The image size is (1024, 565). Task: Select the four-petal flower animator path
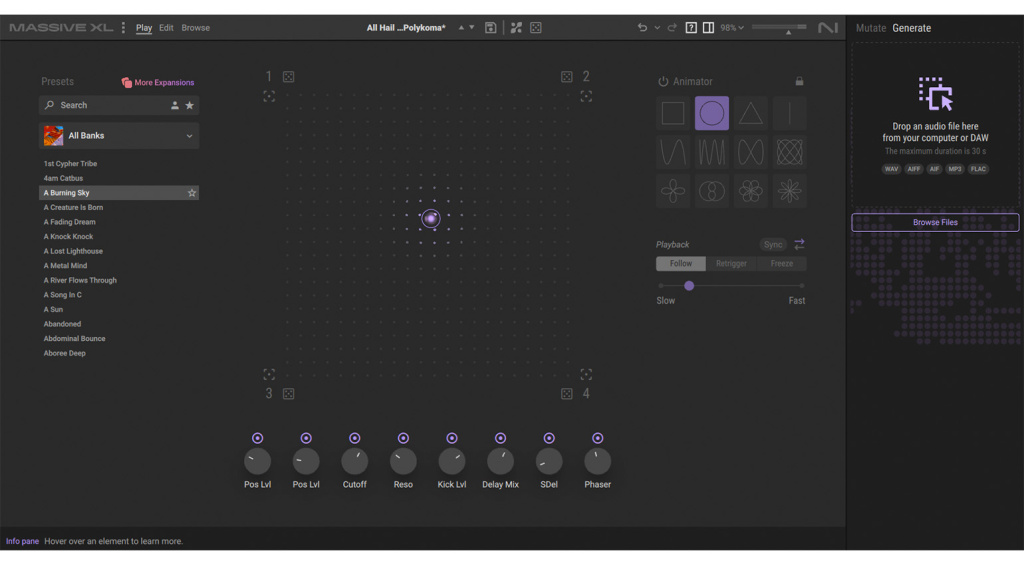673,191
